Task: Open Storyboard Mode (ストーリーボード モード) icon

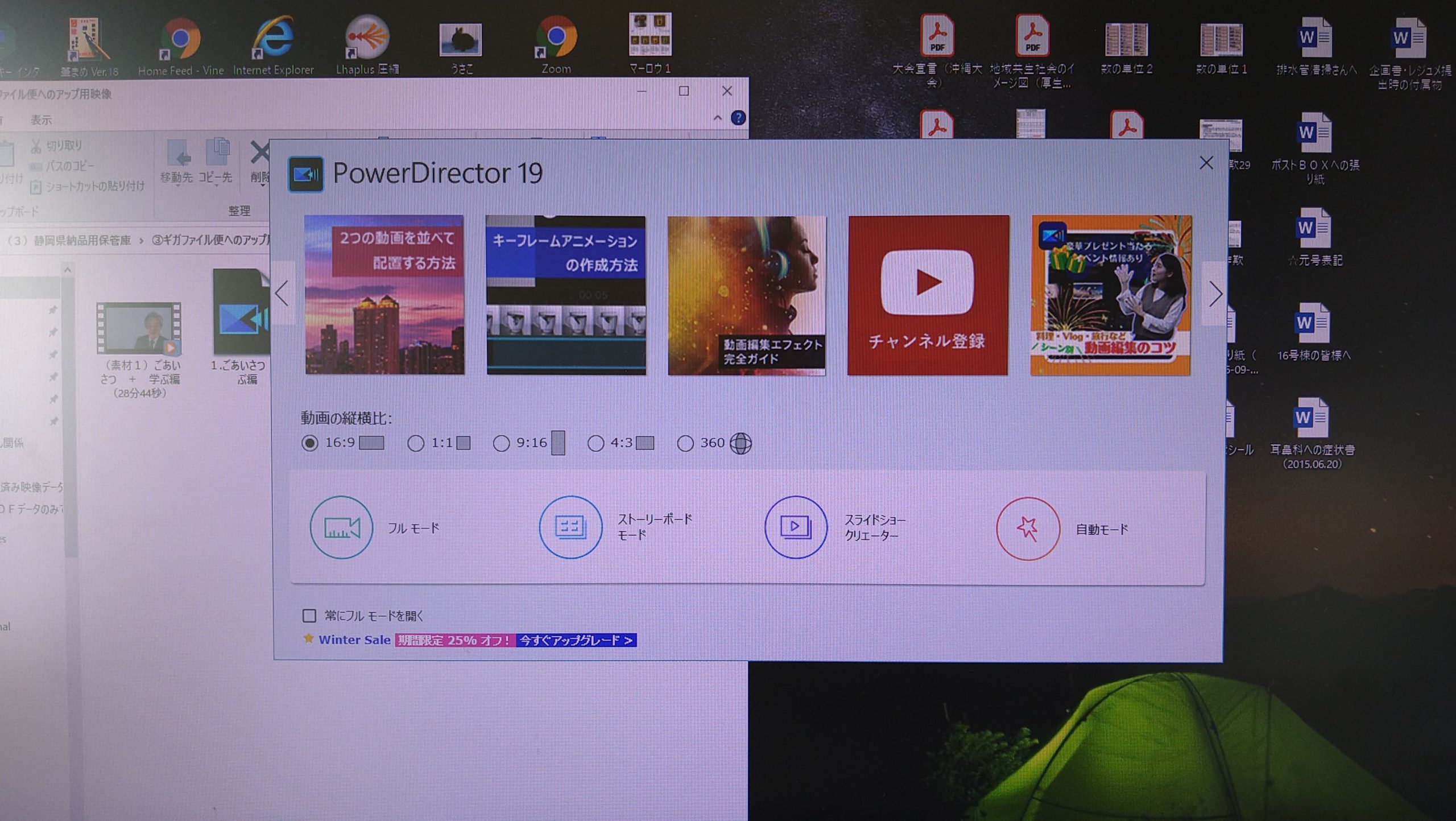Action: point(570,527)
